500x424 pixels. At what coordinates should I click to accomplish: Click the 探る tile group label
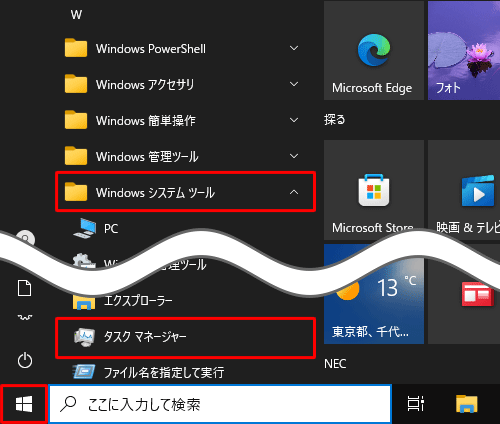(x=334, y=119)
